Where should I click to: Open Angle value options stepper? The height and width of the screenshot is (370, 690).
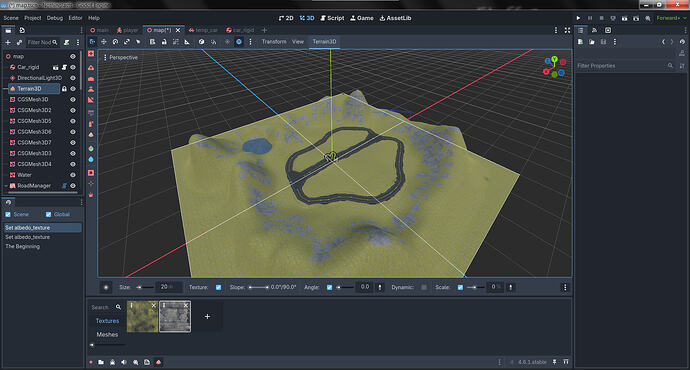pyautogui.click(x=380, y=287)
